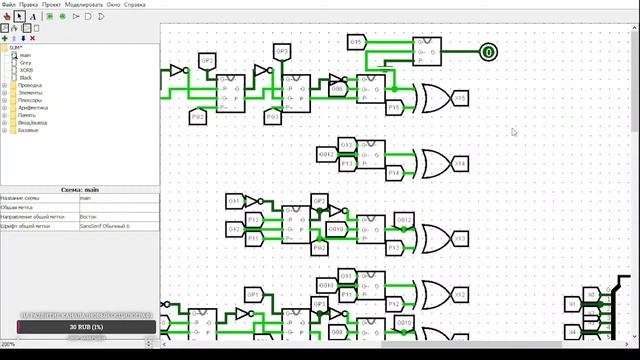The width and height of the screenshot is (640, 360).
Task: Choose the NOT gate tool in toolbar
Action: pos(76,16)
